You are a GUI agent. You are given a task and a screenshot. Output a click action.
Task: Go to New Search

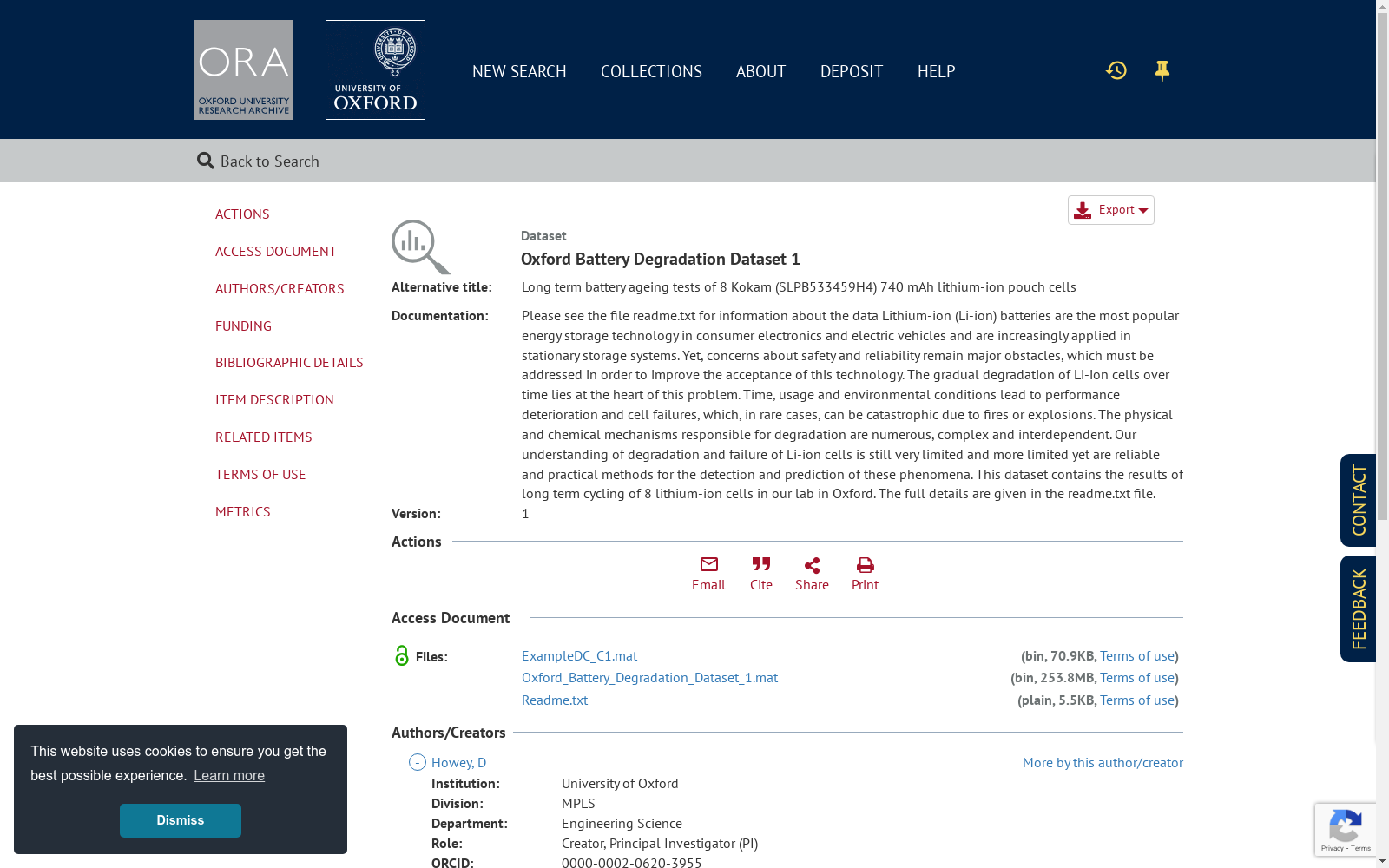pyautogui.click(x=519, y=71)
